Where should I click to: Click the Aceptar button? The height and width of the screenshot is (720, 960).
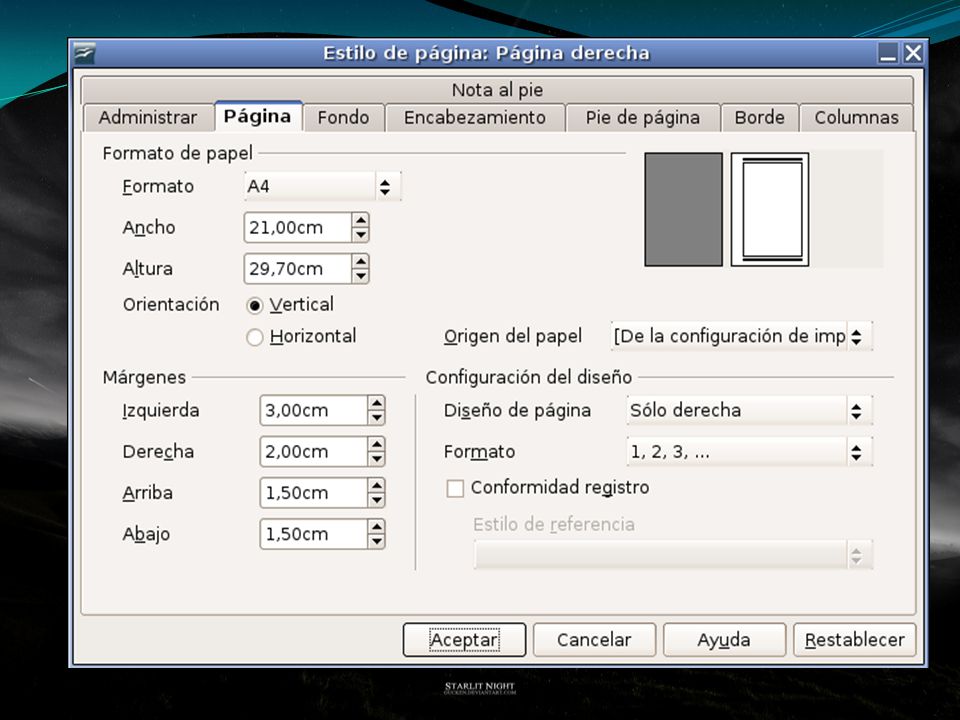coord(464,640)
